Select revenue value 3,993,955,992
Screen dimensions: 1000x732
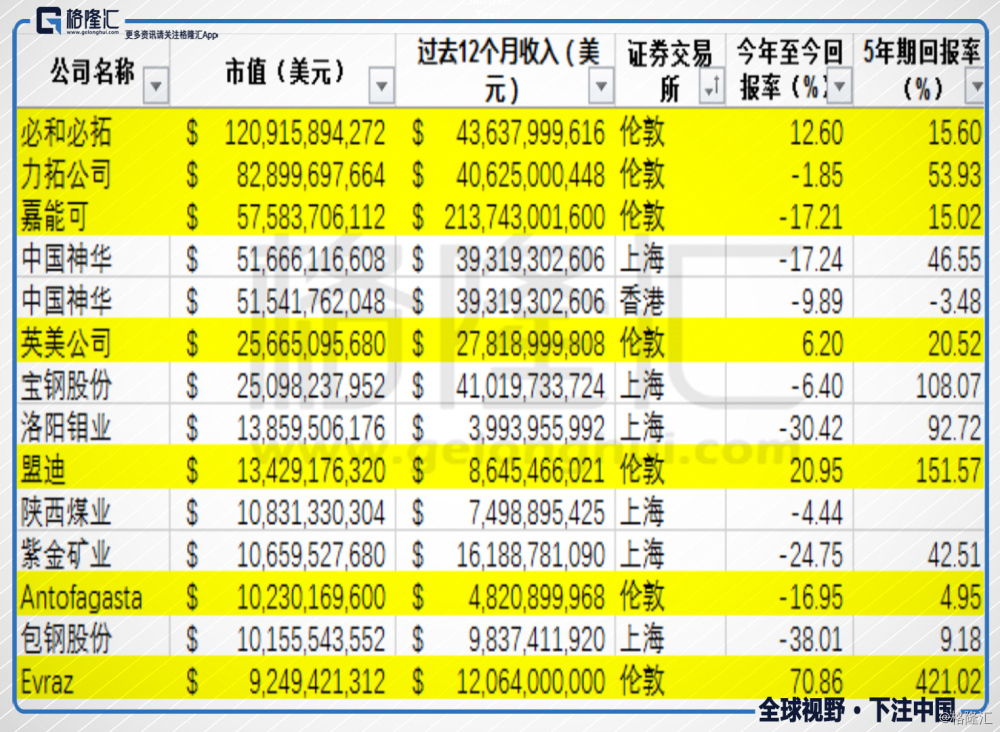(x=537, y=428)
